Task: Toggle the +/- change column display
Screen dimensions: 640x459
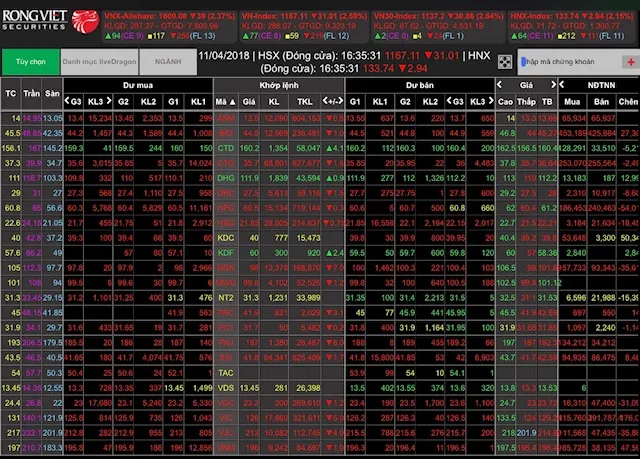Action: (331, 102)
